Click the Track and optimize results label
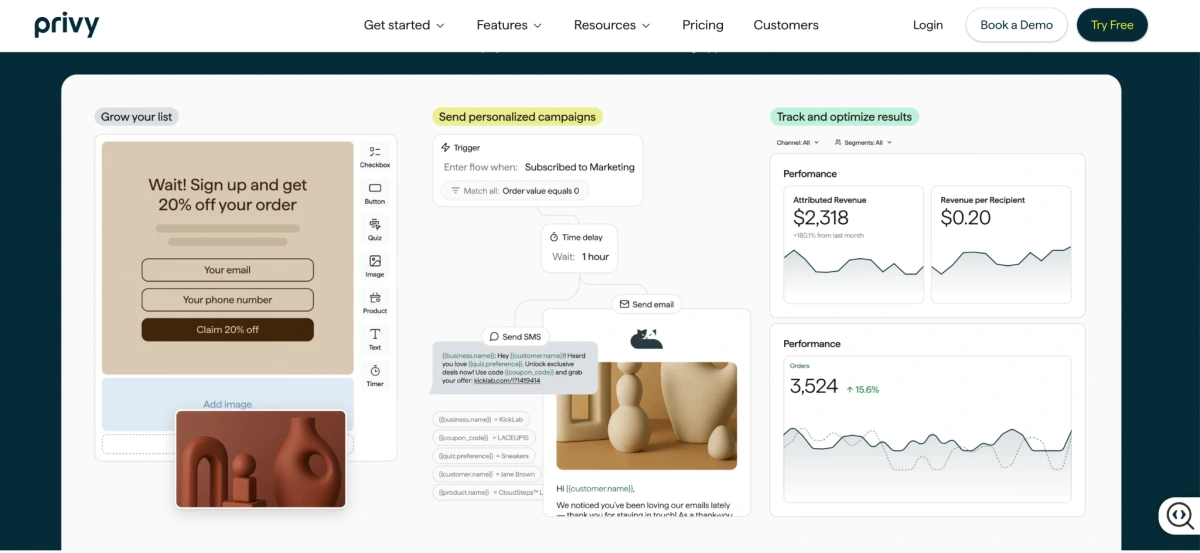 [844, 117]
